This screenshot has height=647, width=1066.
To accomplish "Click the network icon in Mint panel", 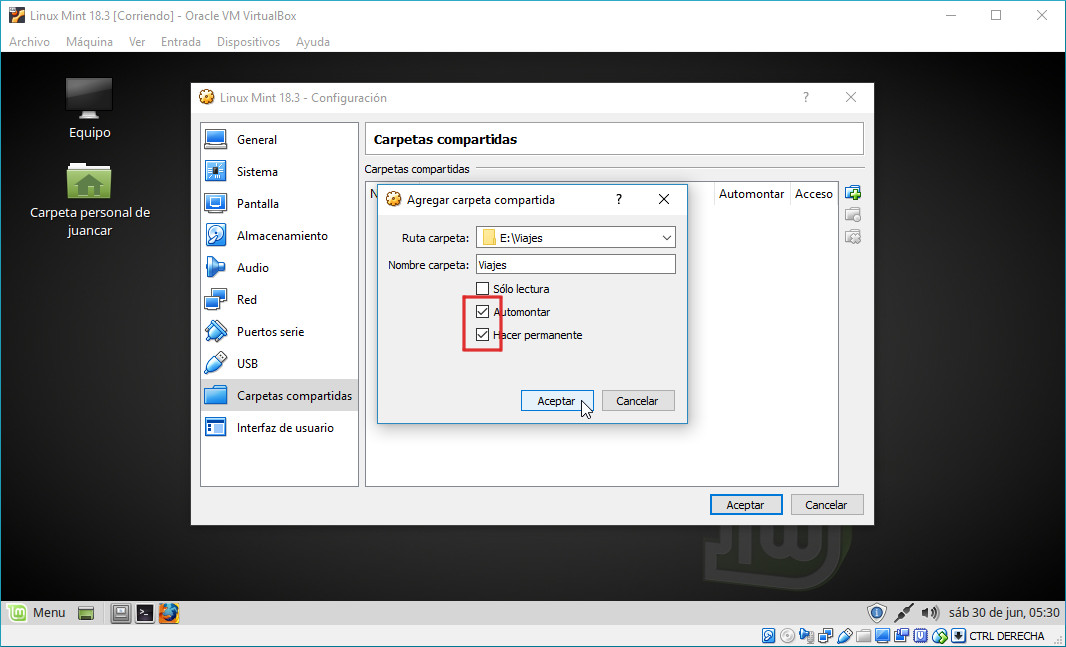I will pos(903,612).
